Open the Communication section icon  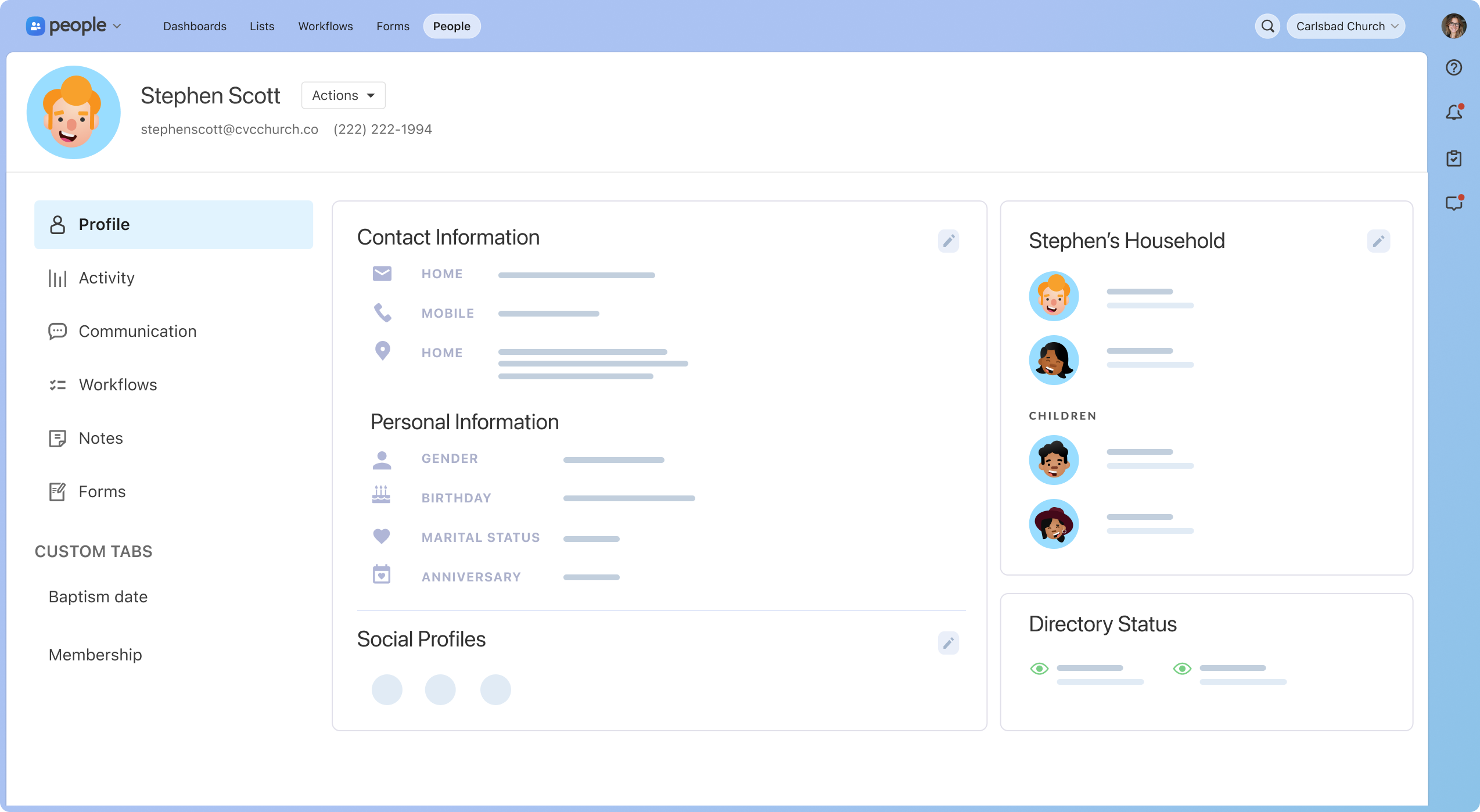point(57,331)
